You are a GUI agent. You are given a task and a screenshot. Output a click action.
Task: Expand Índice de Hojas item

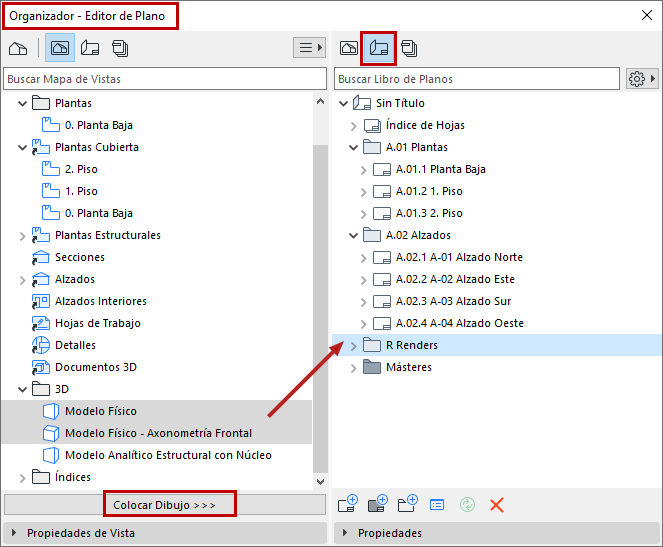[353, 126]
